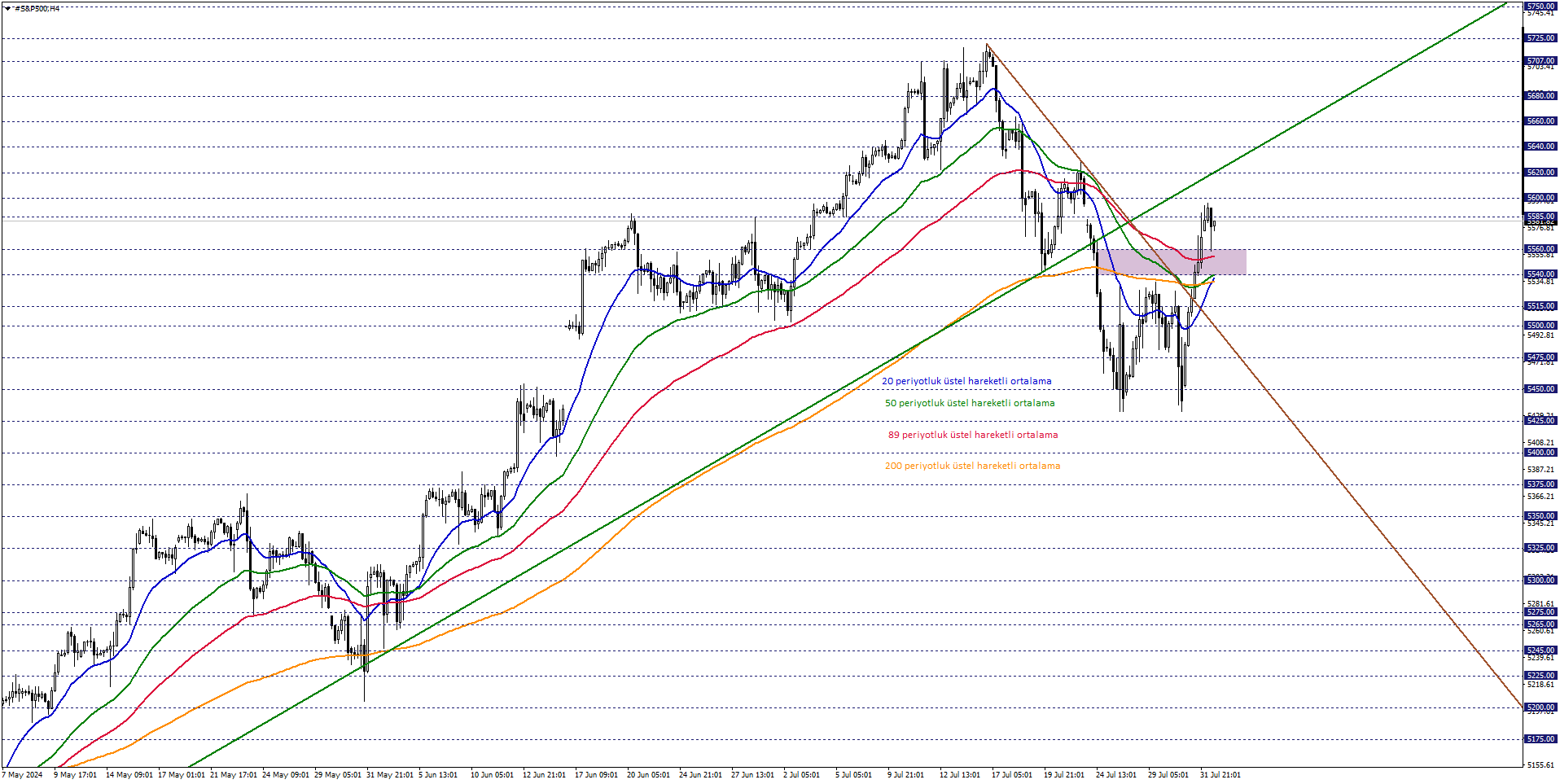This screenshot has width=1560, height=784.
Task: Click the 12 Jul 13:01 time axis label
Action: pyautogui.click(x=960, y=775)
